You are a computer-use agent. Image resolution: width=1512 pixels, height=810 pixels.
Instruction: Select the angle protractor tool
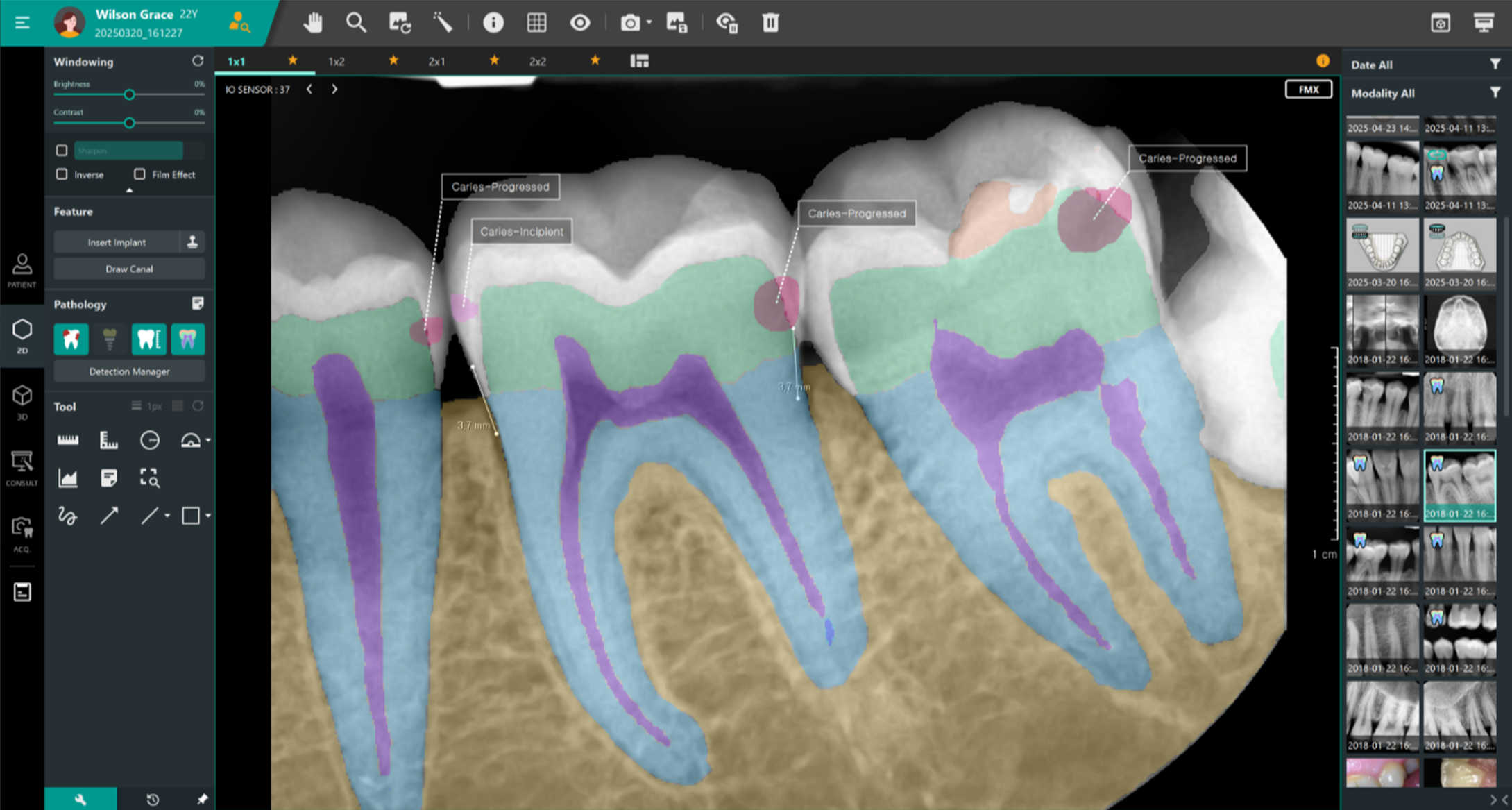click(x=190, y=439)
